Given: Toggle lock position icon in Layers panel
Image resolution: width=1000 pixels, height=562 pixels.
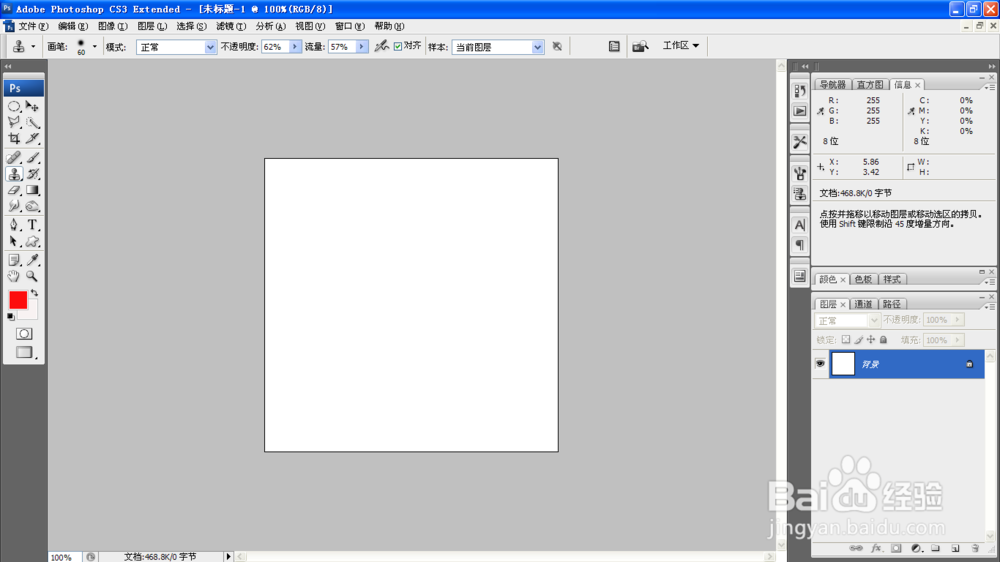Looking at the screenshot, I should (871, 340).
